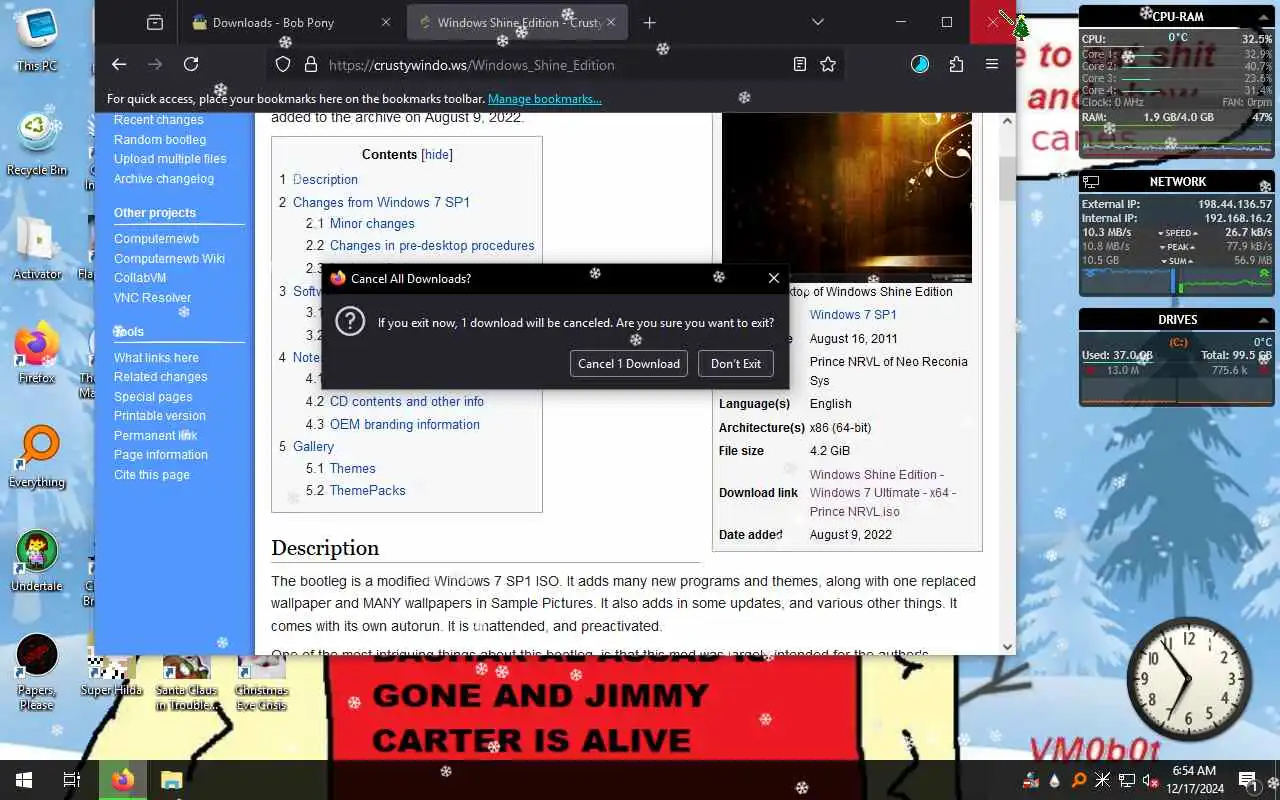Open a new browser tab
The height and width of the screenshot is (800, 1280).
pos(650,22)
